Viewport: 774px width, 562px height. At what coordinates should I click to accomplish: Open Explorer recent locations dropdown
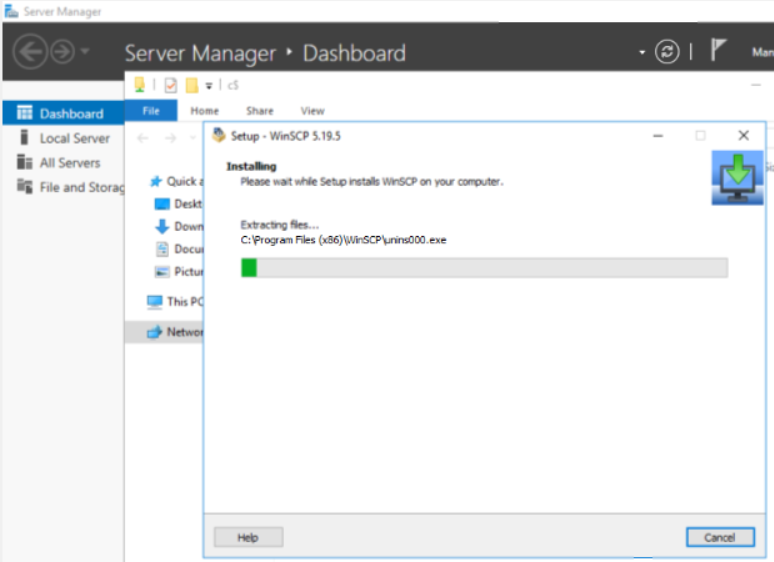(x=193, y=138)
